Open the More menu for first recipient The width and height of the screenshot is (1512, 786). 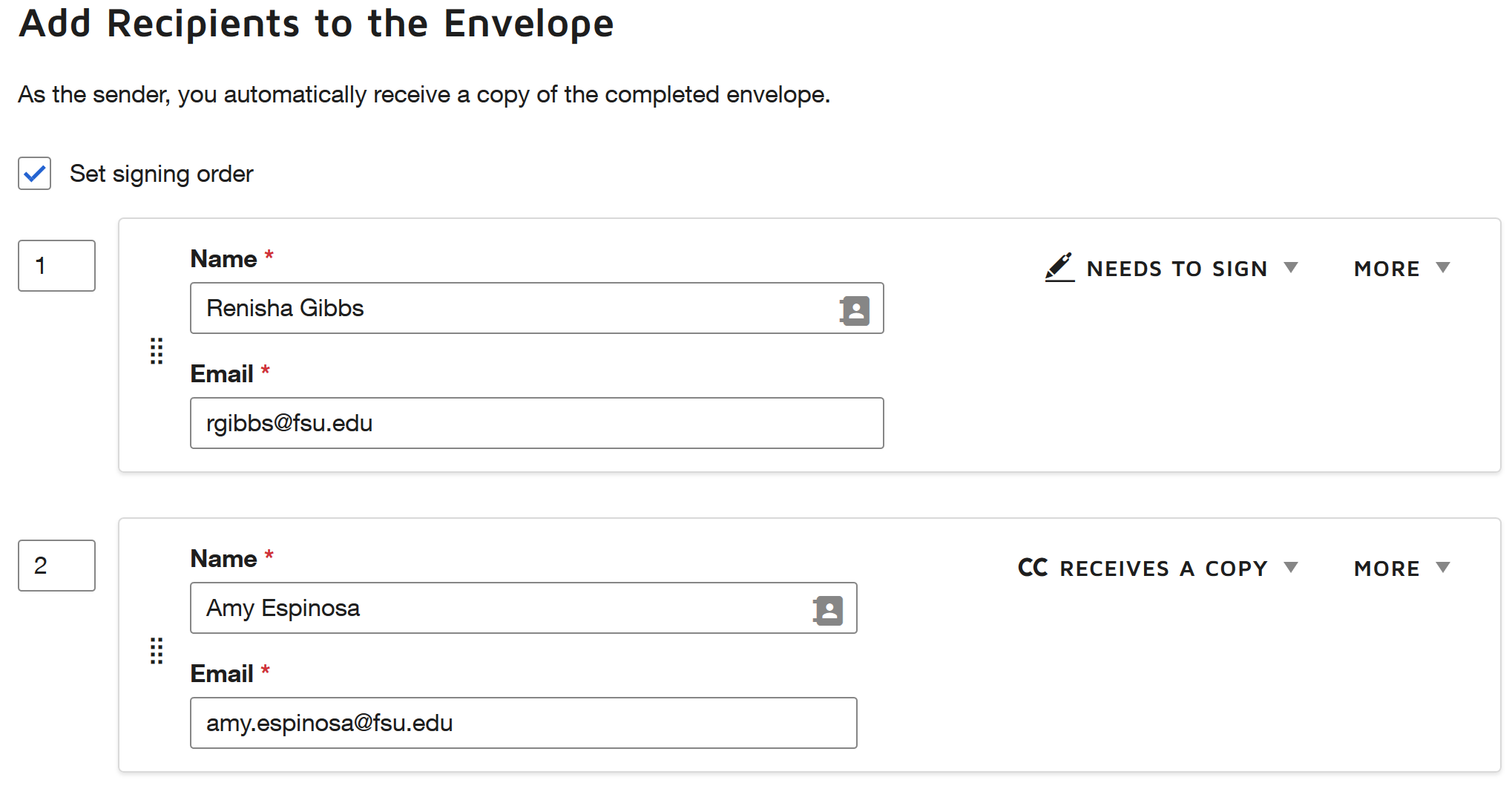pos(1401,268)
